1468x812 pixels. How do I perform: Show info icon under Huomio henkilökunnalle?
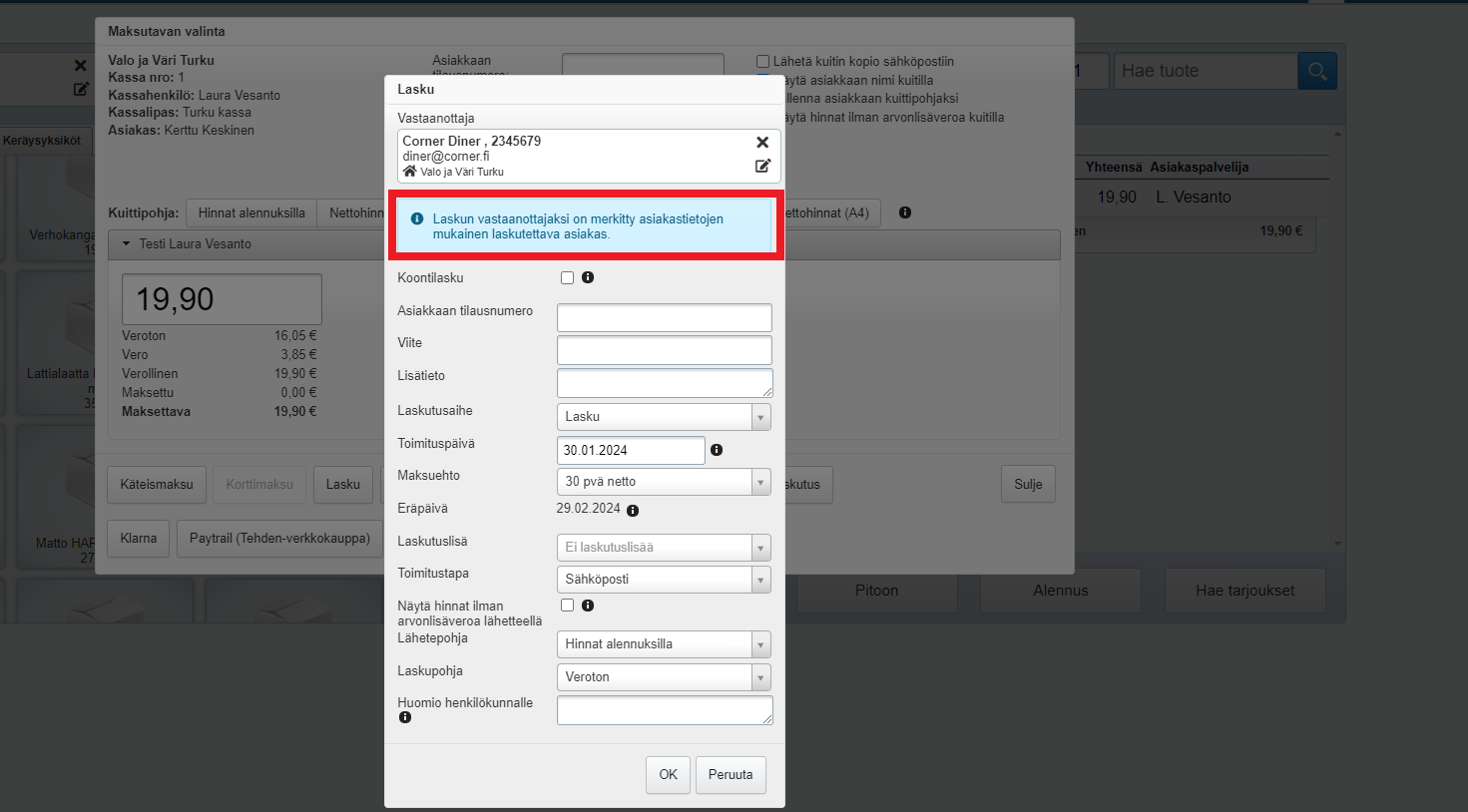click(405, 717)
